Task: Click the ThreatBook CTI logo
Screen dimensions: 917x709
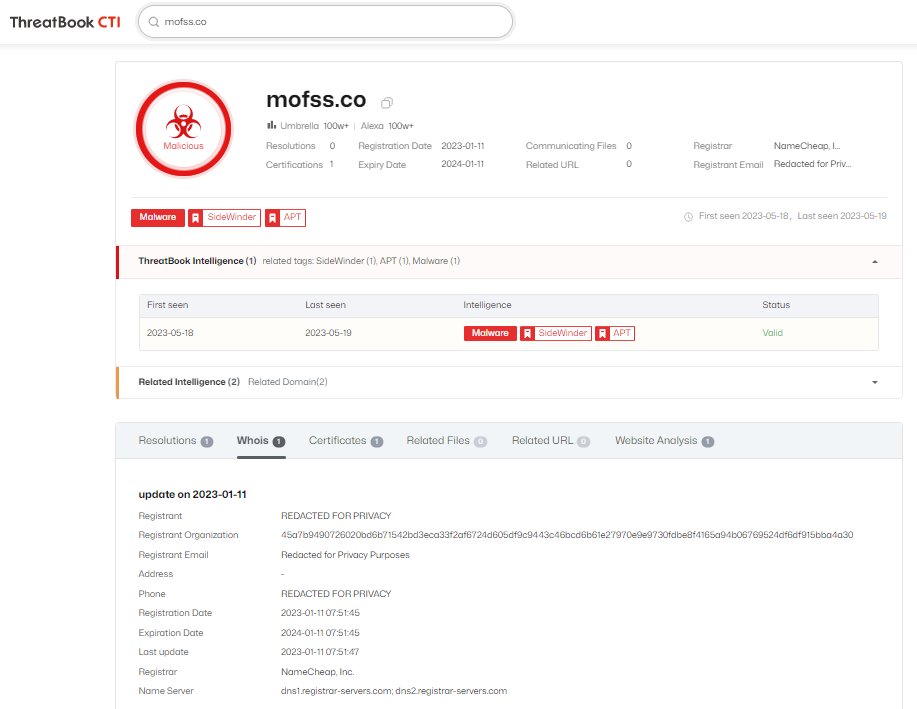Action: pyautogui.click(x=65, y=22)
